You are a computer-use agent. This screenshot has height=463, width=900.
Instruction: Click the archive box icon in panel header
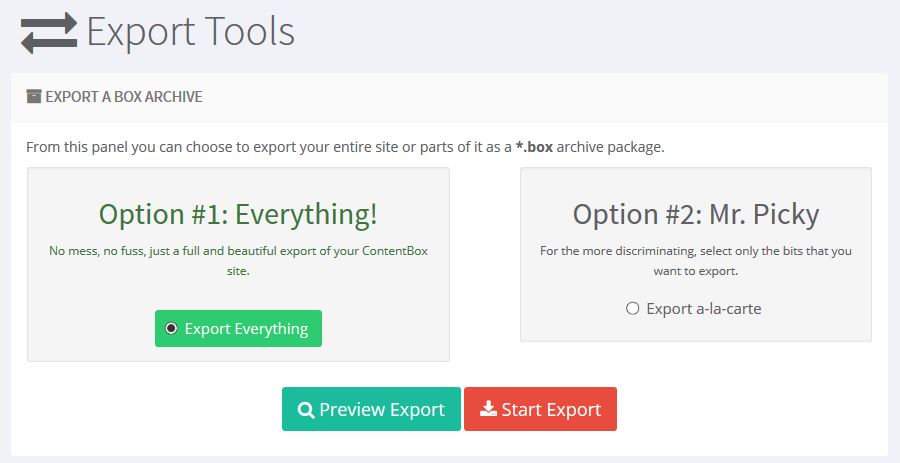tap(34, 97)
